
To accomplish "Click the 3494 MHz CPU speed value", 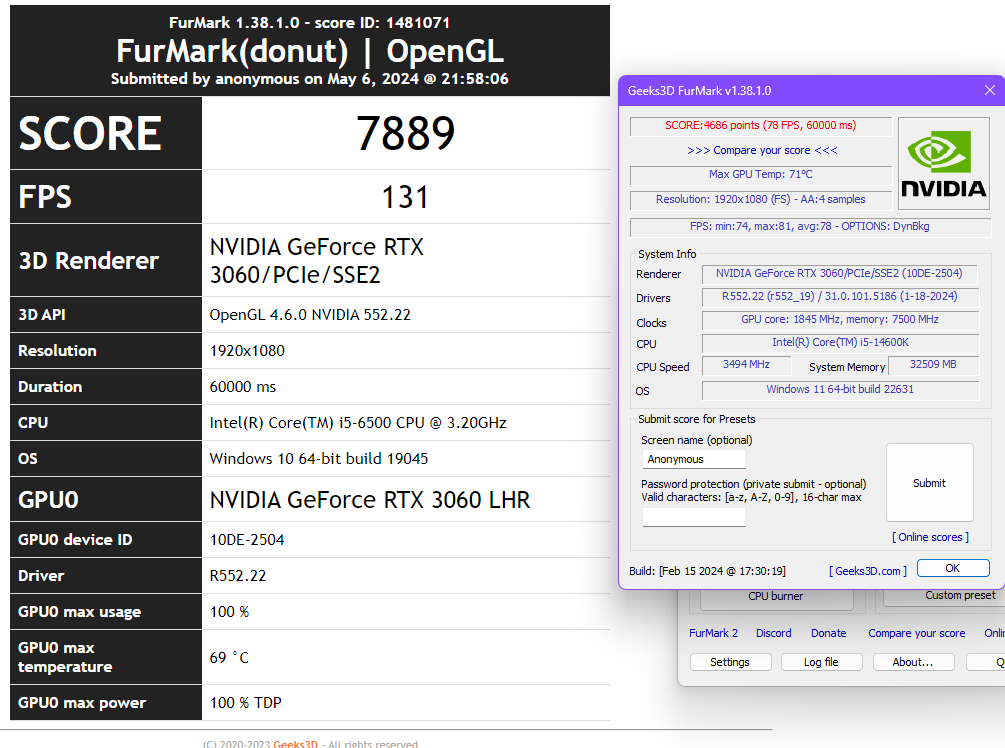I will pyautogui.click(x=746, y=365).
